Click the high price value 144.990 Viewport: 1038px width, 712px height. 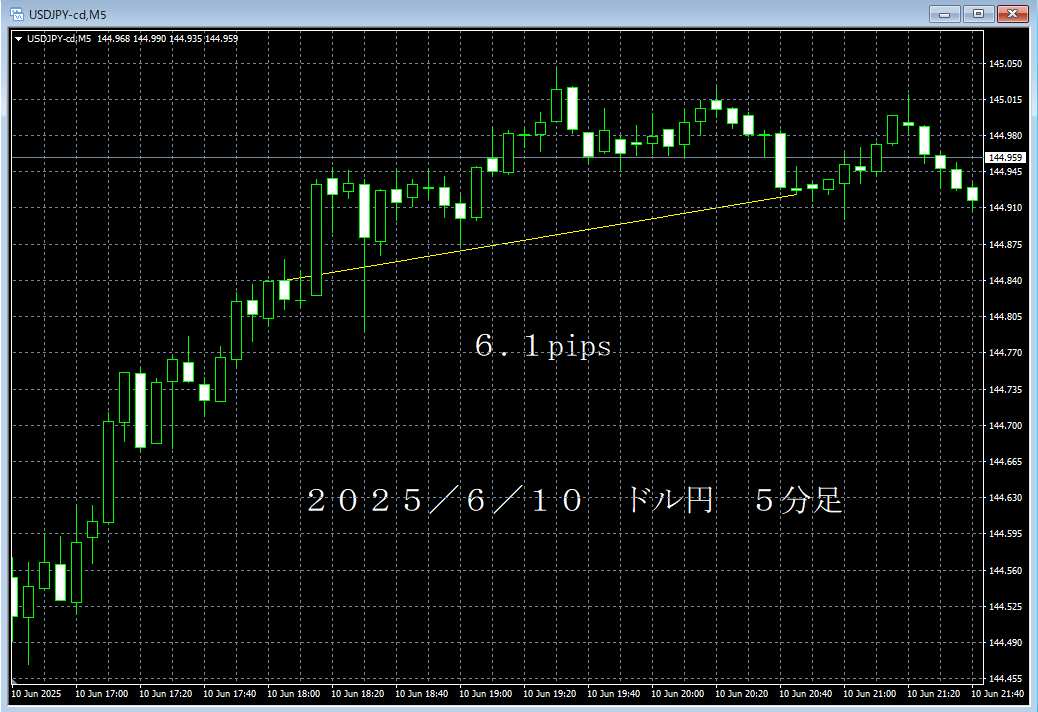148,38
